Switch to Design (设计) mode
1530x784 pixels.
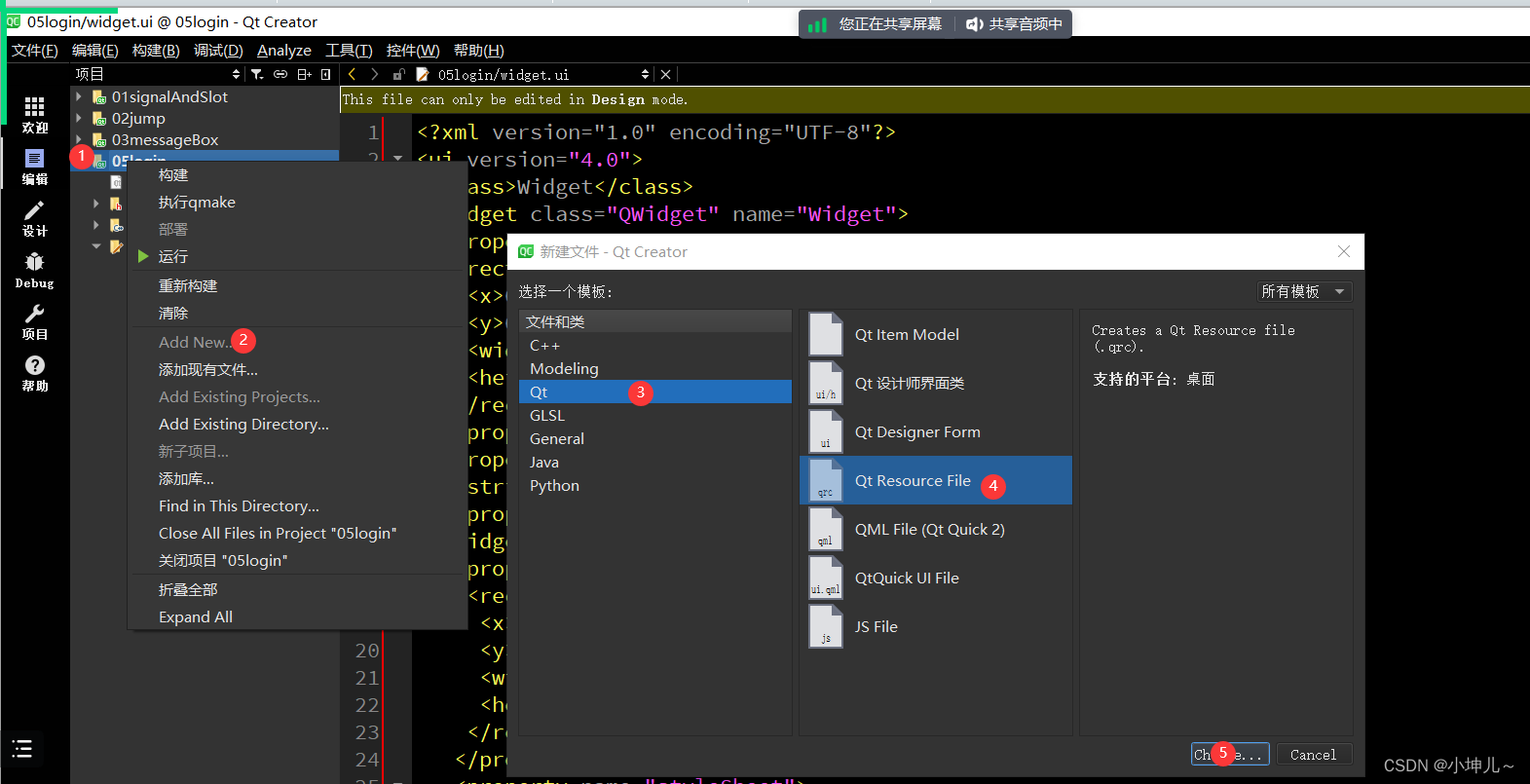[35, 218]
